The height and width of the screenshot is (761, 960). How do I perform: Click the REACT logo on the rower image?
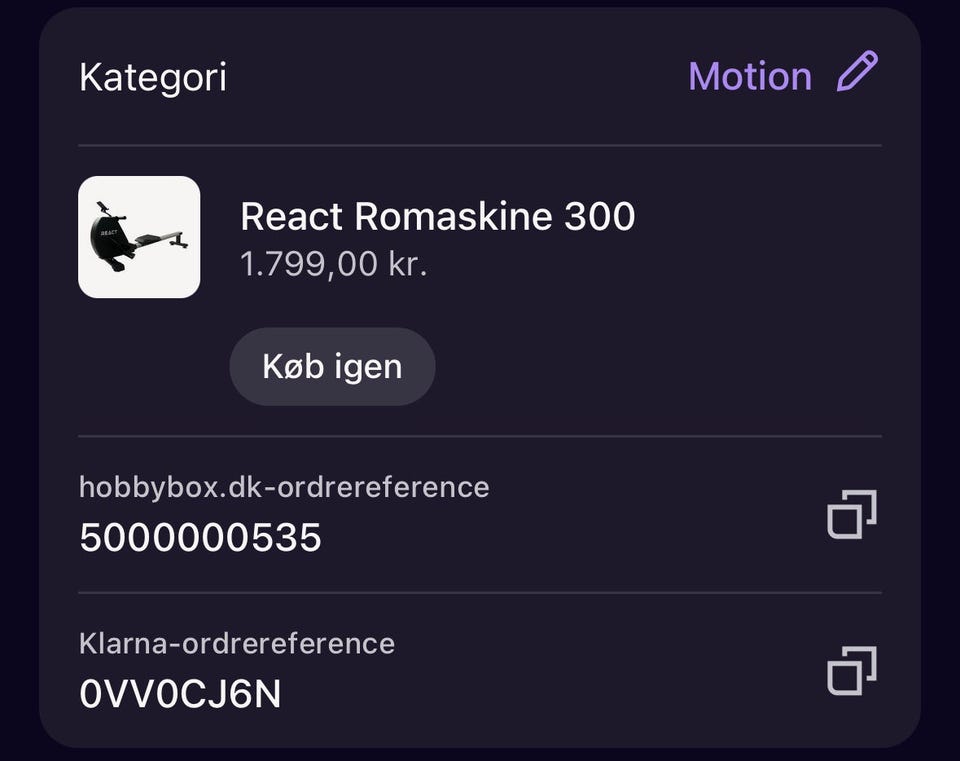pyautogui.click(x=109, y=231)
